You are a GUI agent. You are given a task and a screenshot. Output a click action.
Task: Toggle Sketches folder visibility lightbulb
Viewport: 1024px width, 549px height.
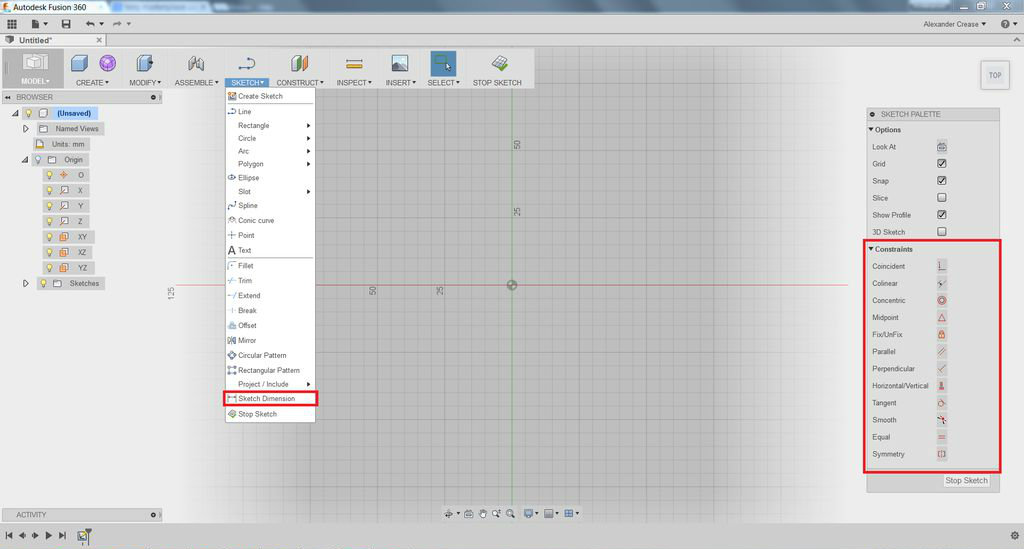pyautogui.click(x=43, y=283)
